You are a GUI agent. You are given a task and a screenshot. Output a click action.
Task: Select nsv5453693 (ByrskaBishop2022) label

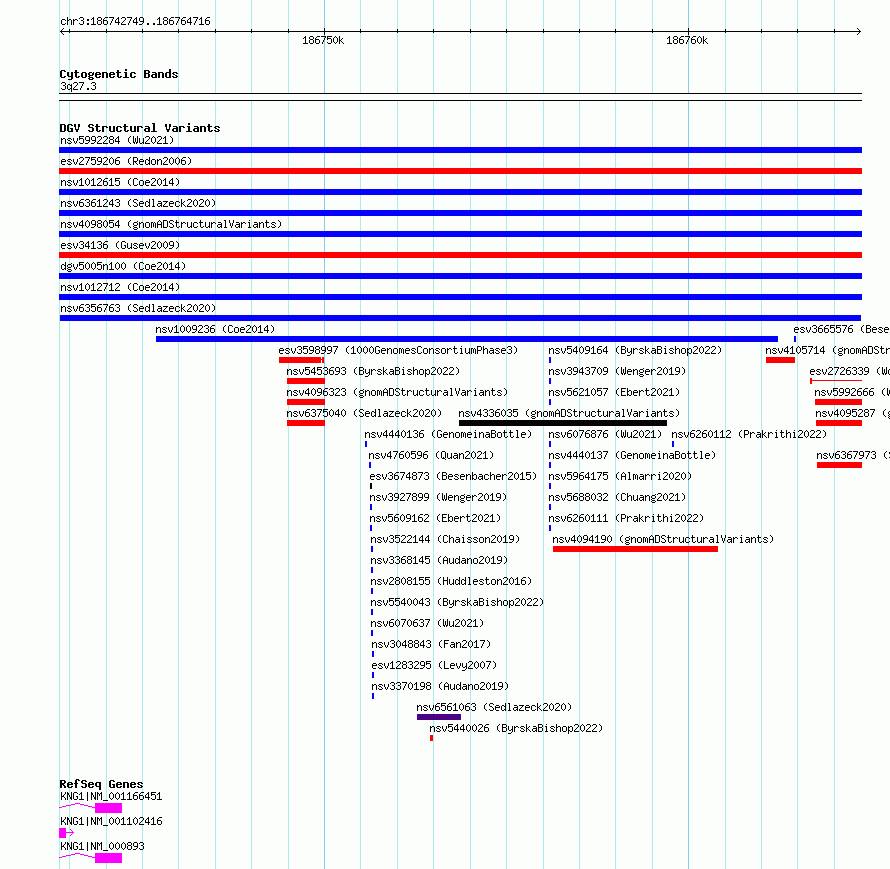coord(373,371)
